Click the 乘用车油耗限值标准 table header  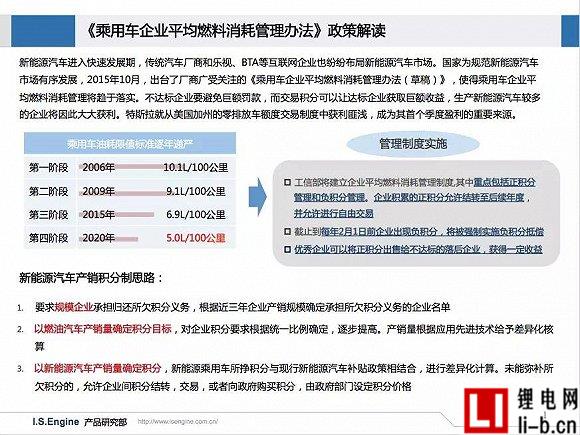coord(130,144)
